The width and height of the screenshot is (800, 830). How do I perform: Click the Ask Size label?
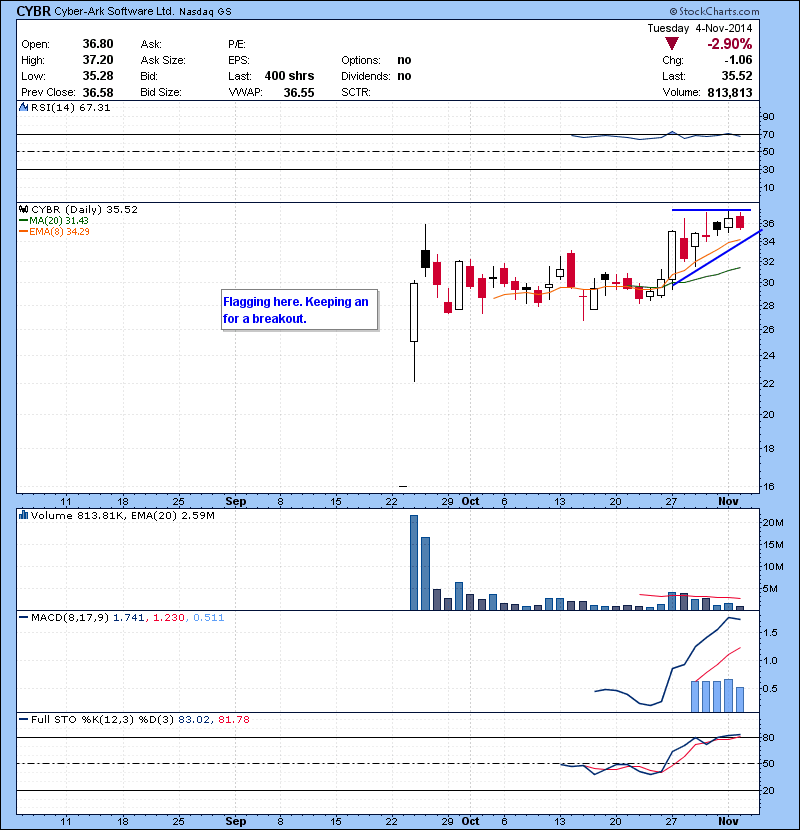[163, 60]
